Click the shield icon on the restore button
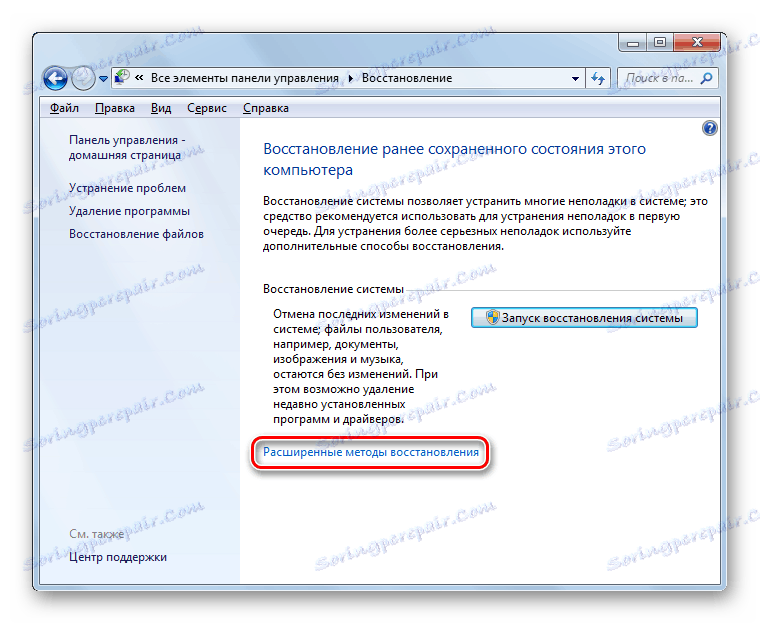 pyautogui.click(x=492, y=318)
